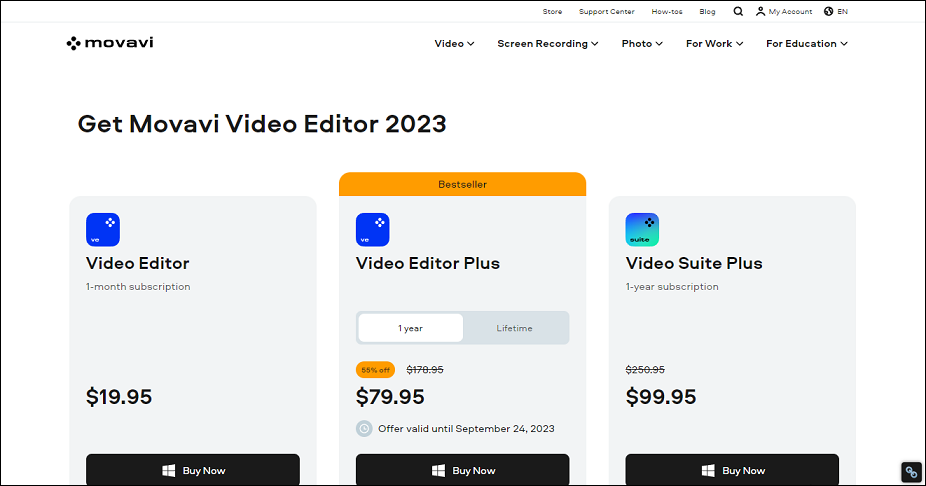Click the 55% off badge
Viewport: 926px width, 486px height.
[x=375, y=370]
